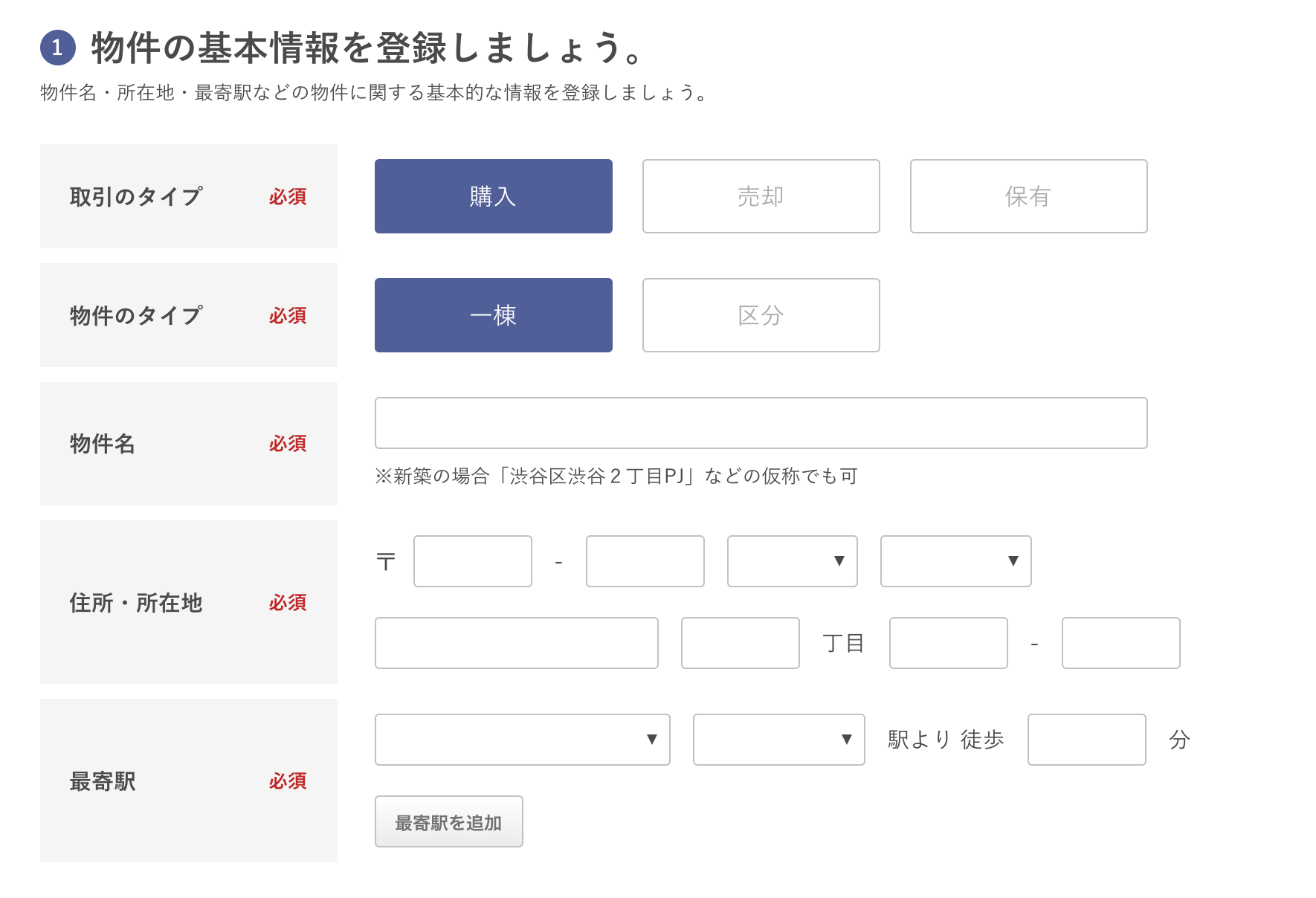Viewport: 1316px width, 898px height.
Task: Select 購入 transaction type
Action: pos(493,196)
